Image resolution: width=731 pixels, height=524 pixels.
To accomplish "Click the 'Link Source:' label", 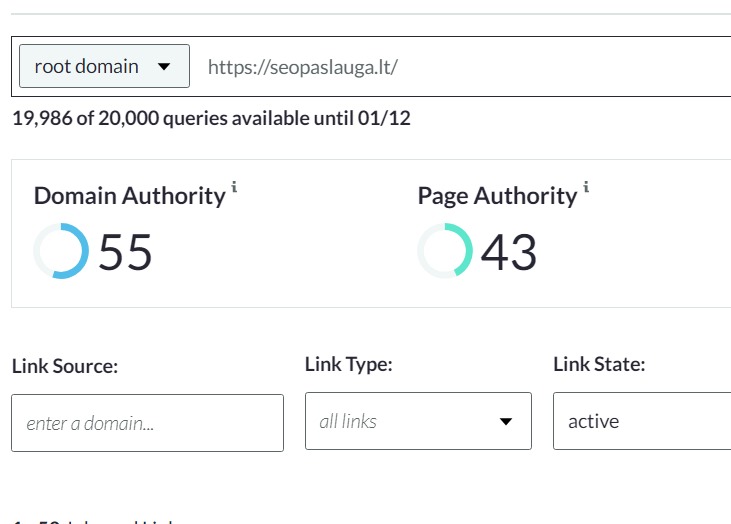I will tap(65, 366).
